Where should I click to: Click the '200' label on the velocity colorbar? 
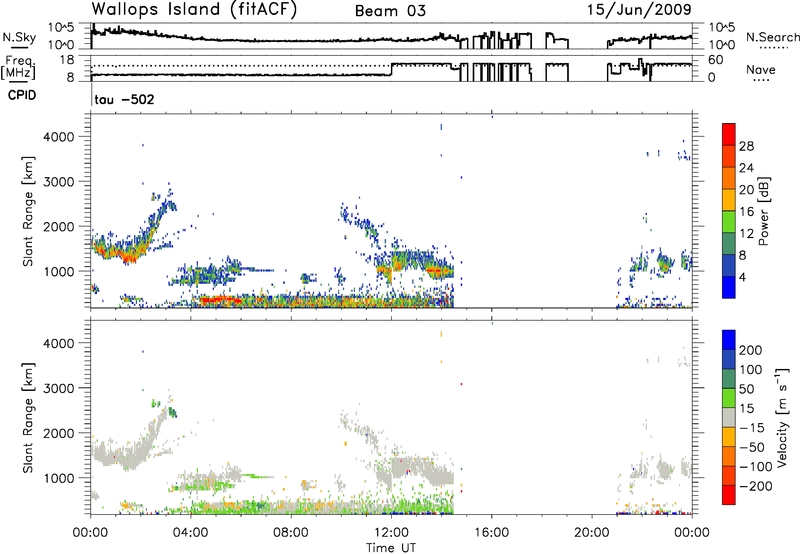click(751, 350)
